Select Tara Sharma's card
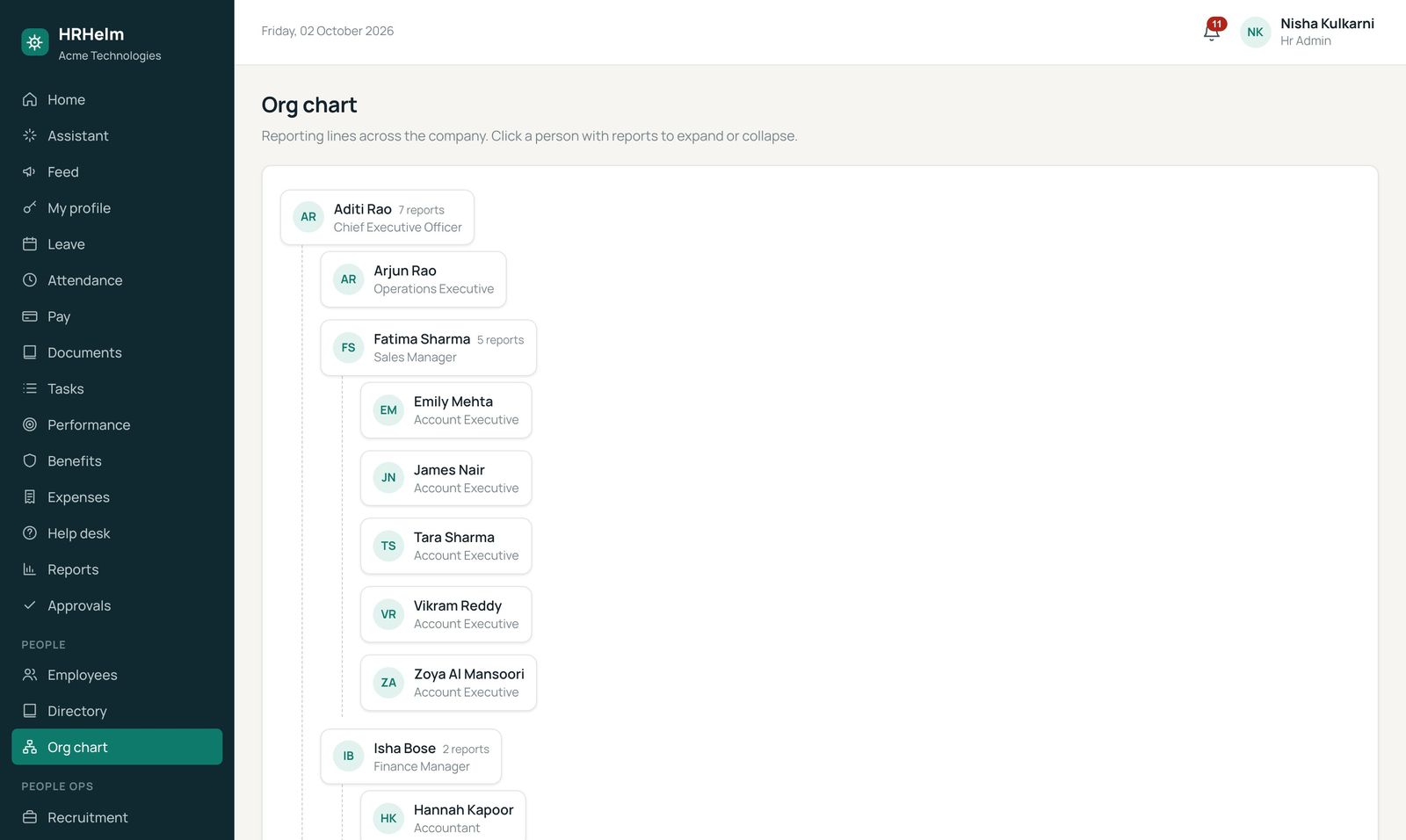Screen dimensions: 1406x840 click(446, 546)
